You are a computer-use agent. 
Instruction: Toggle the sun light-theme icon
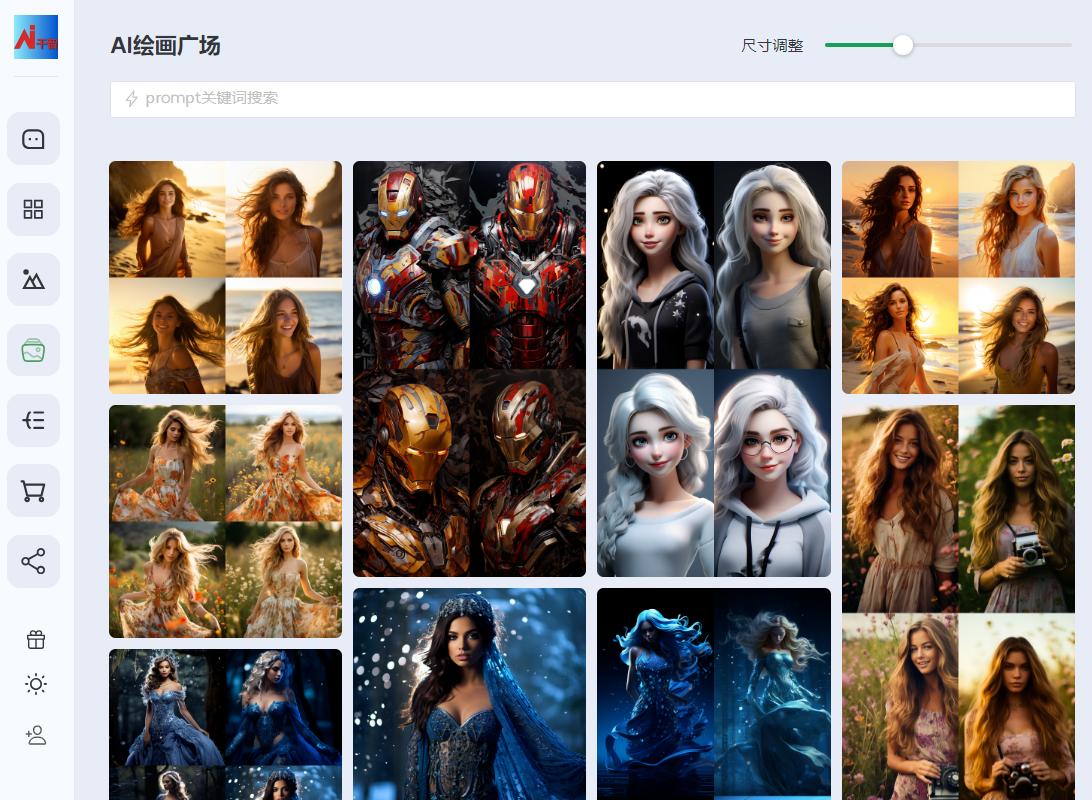coord(36,684)
